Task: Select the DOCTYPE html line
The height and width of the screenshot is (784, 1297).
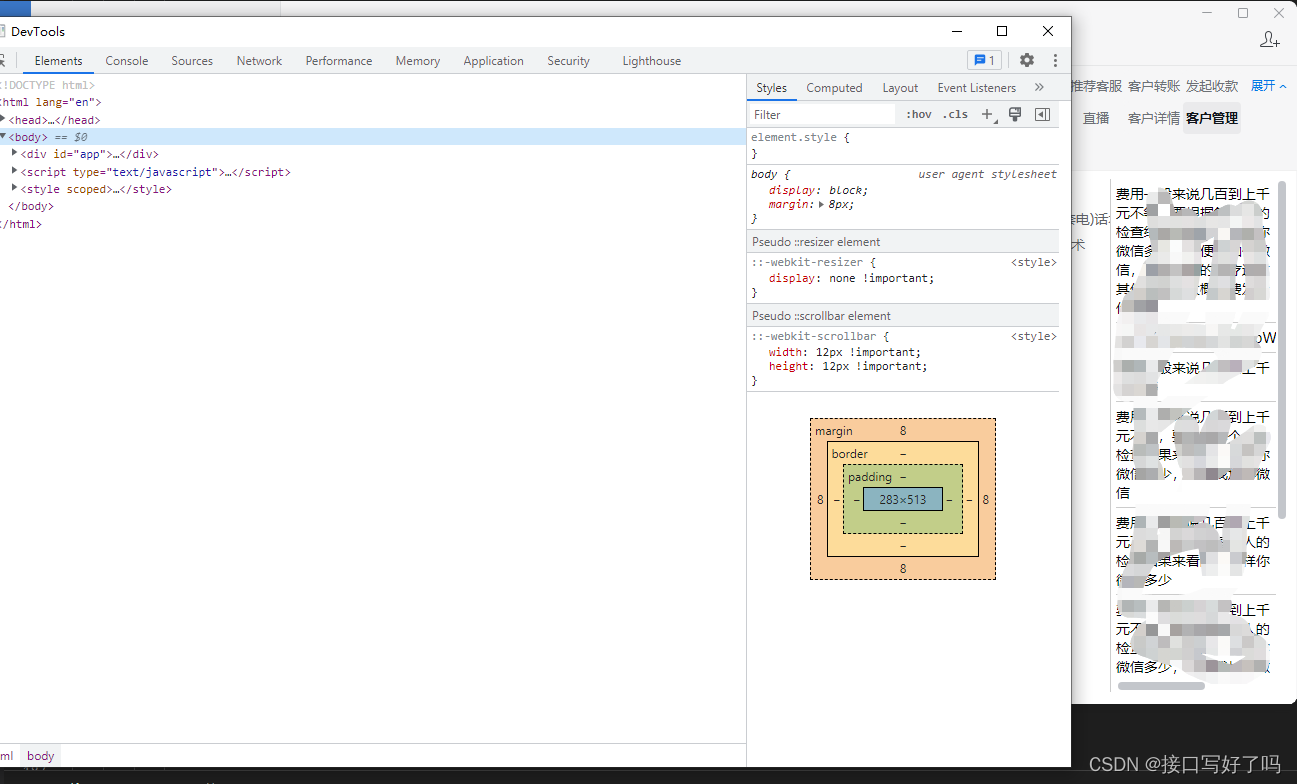Action: point(47,85)
